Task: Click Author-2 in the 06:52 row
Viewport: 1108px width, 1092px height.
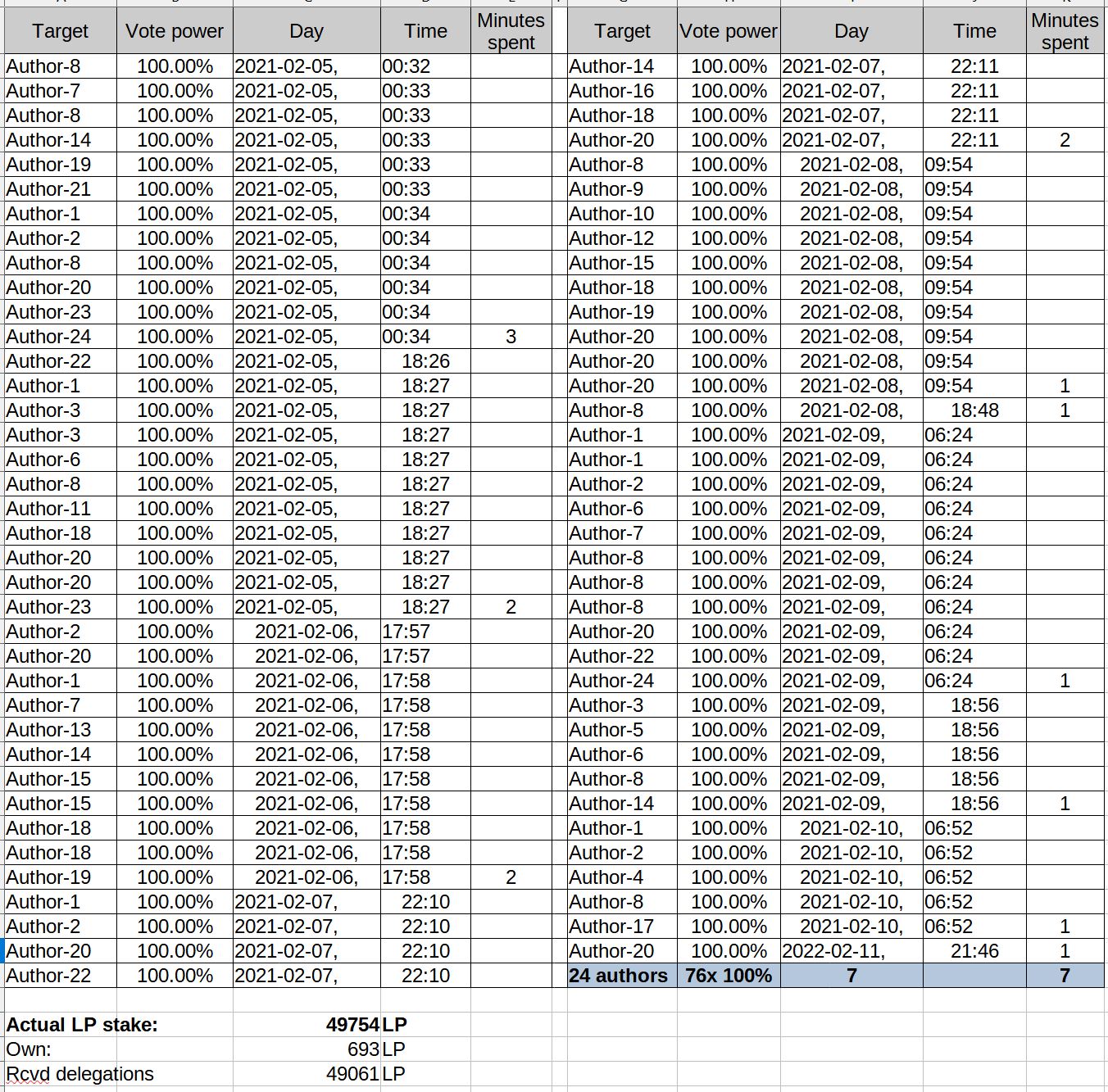Action: click(x=622, y=853)
